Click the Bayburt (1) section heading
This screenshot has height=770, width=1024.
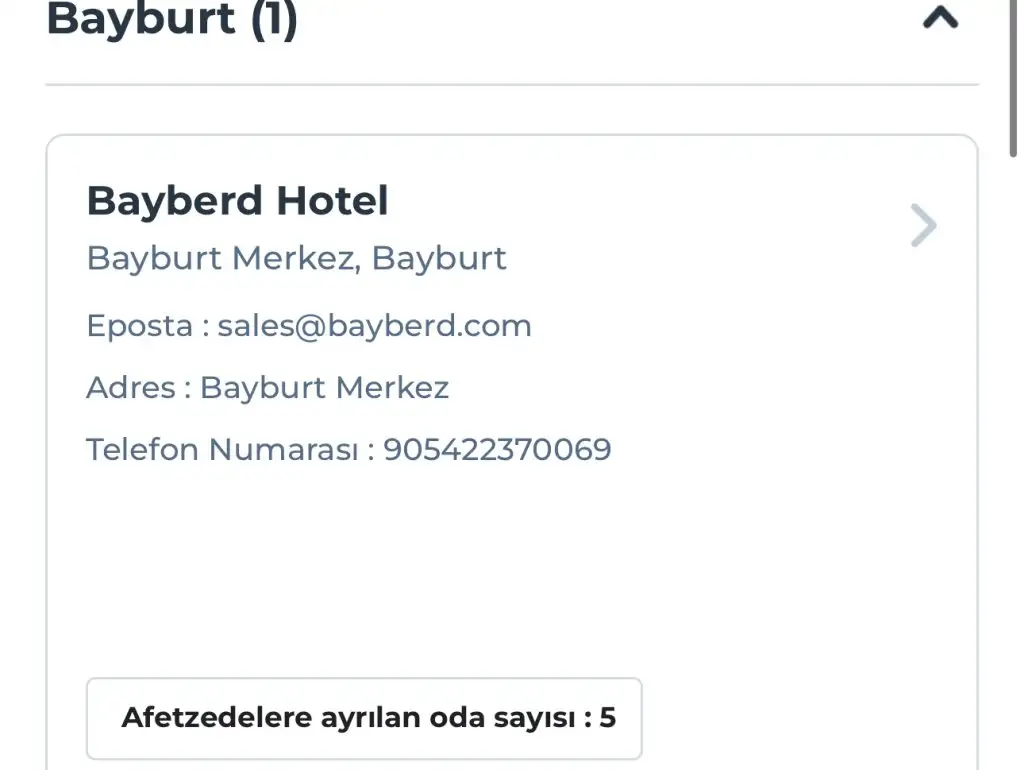point(172,19)
